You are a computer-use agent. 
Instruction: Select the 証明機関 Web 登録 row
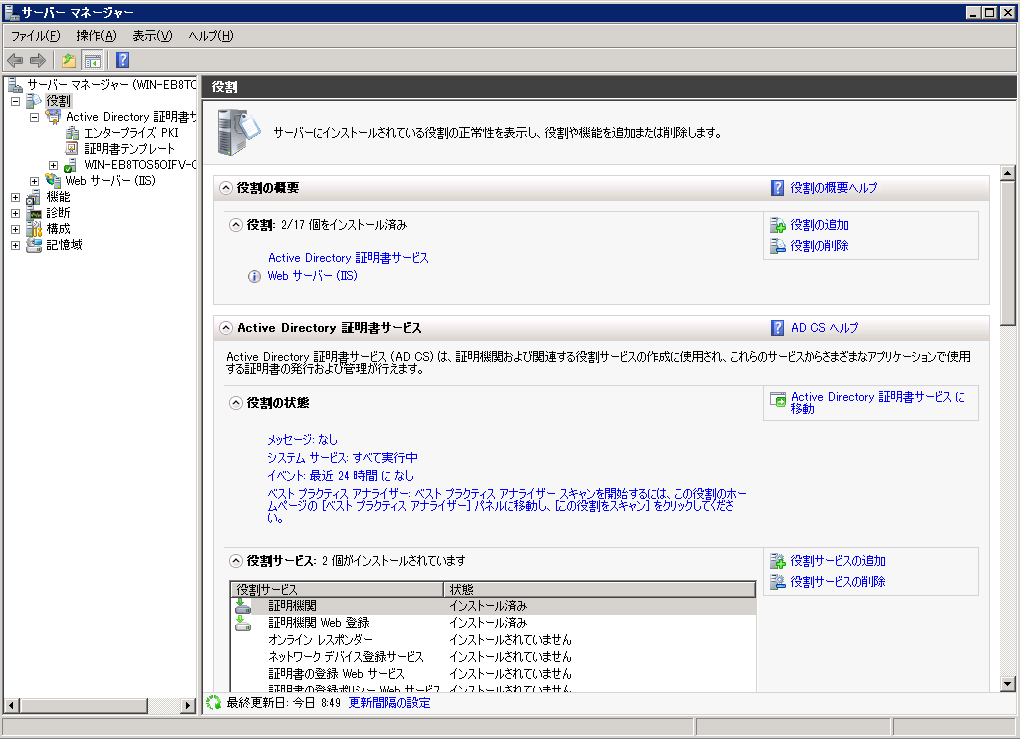point(493,623)
